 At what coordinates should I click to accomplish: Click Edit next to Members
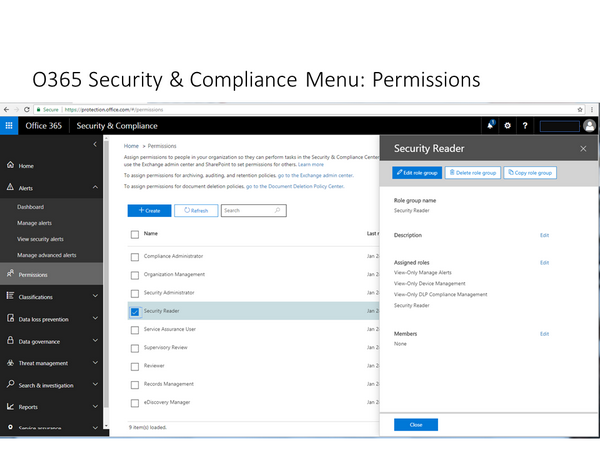(x=545, y=334)
